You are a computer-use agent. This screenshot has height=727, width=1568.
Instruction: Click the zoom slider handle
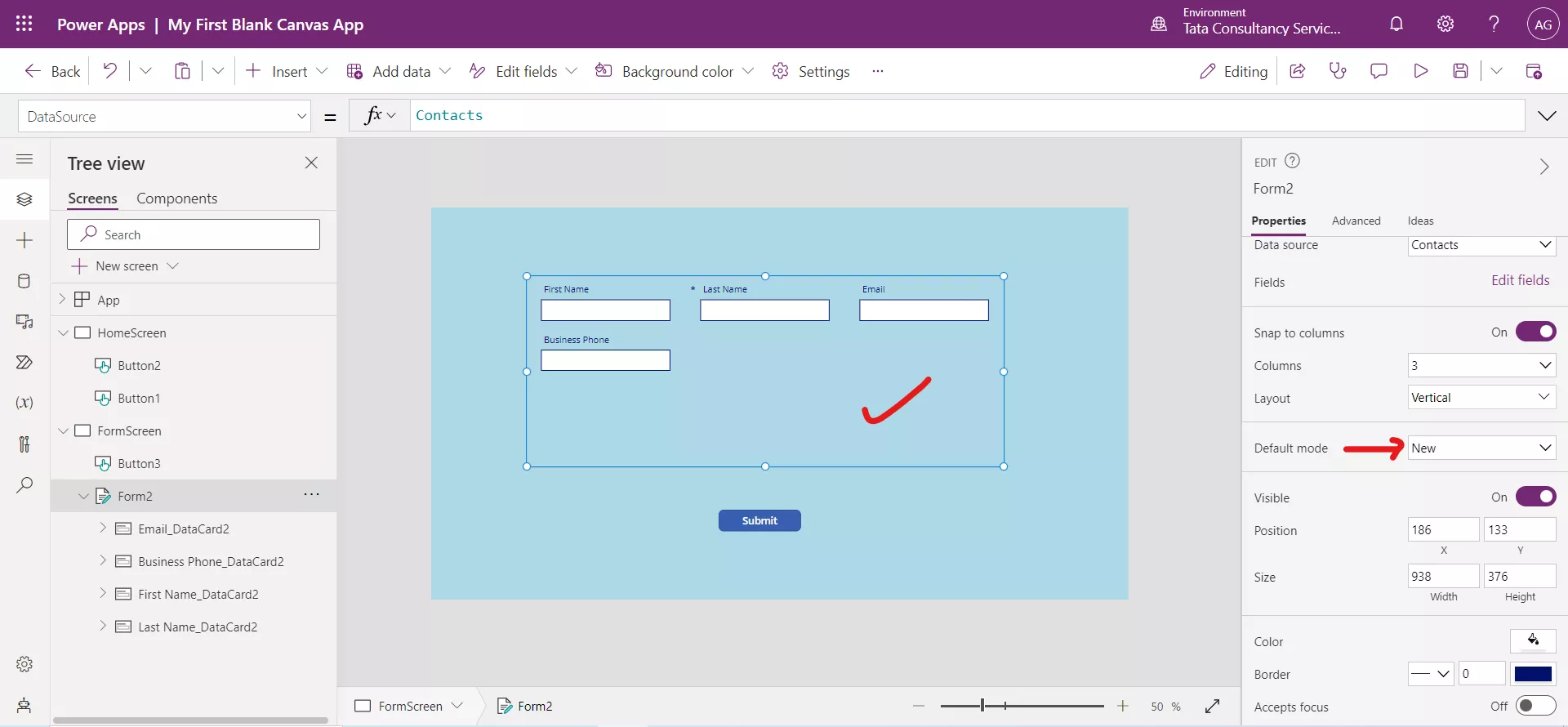pos(982,706)
